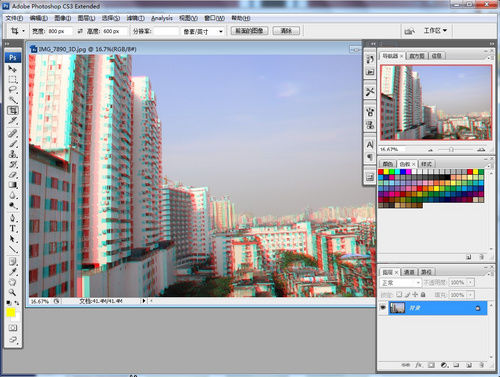The width and height of the screenshot is (500, 377).
Task: Open the layer fill slider arrow
Action: click(470, 295)
